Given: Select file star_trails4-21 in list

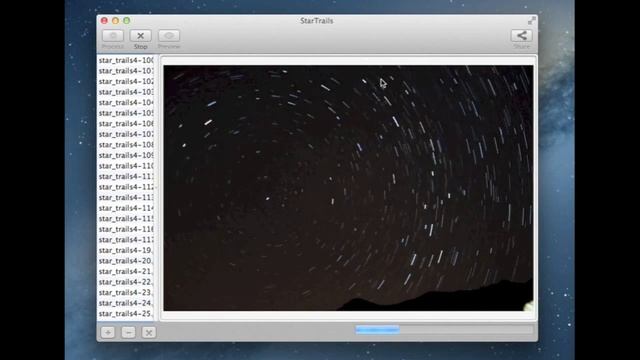Looking at the screenshot, I should (126, 271).
